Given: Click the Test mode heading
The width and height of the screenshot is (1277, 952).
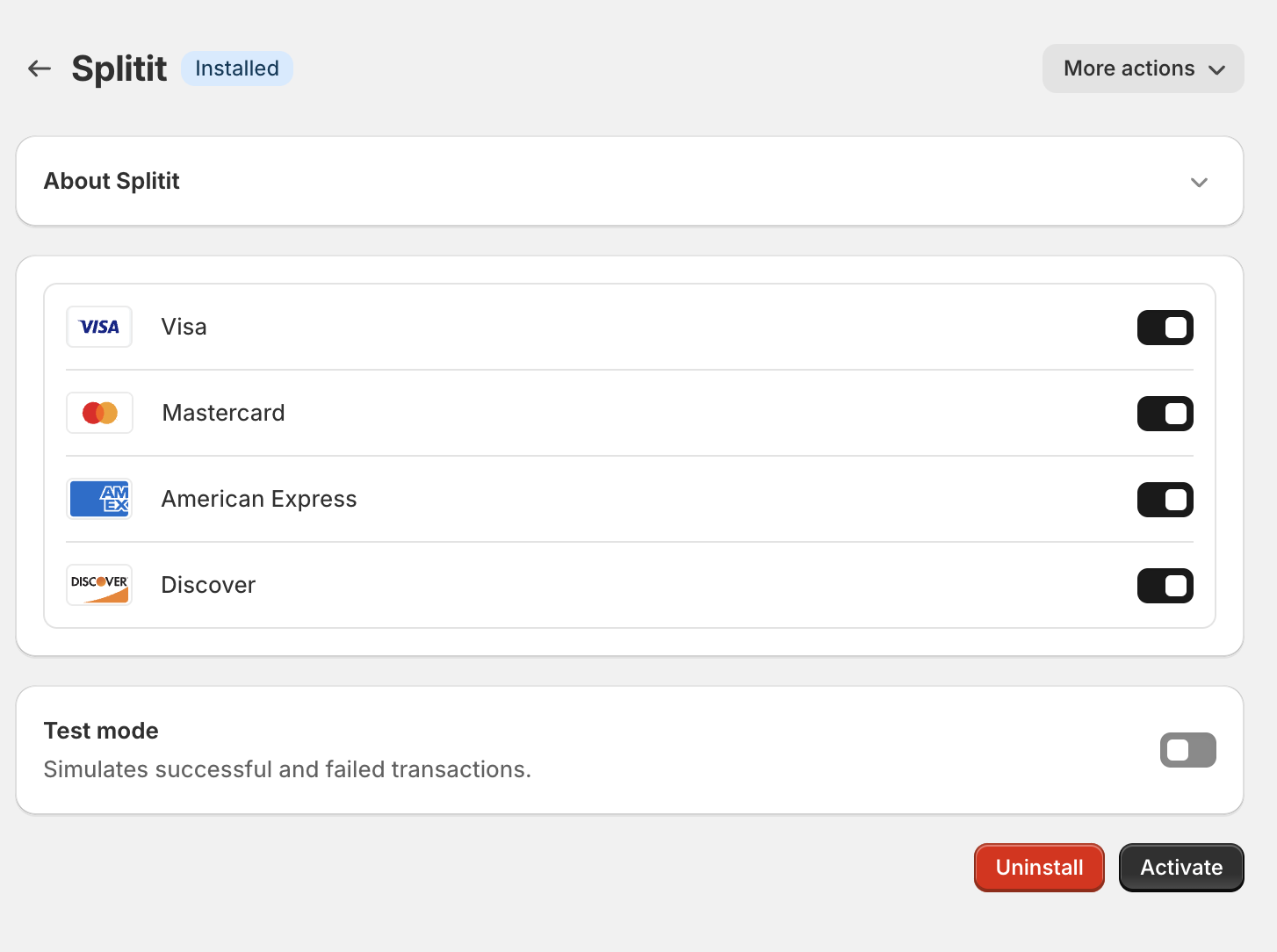Looking at the screenshot, I should tap(101, 731).
